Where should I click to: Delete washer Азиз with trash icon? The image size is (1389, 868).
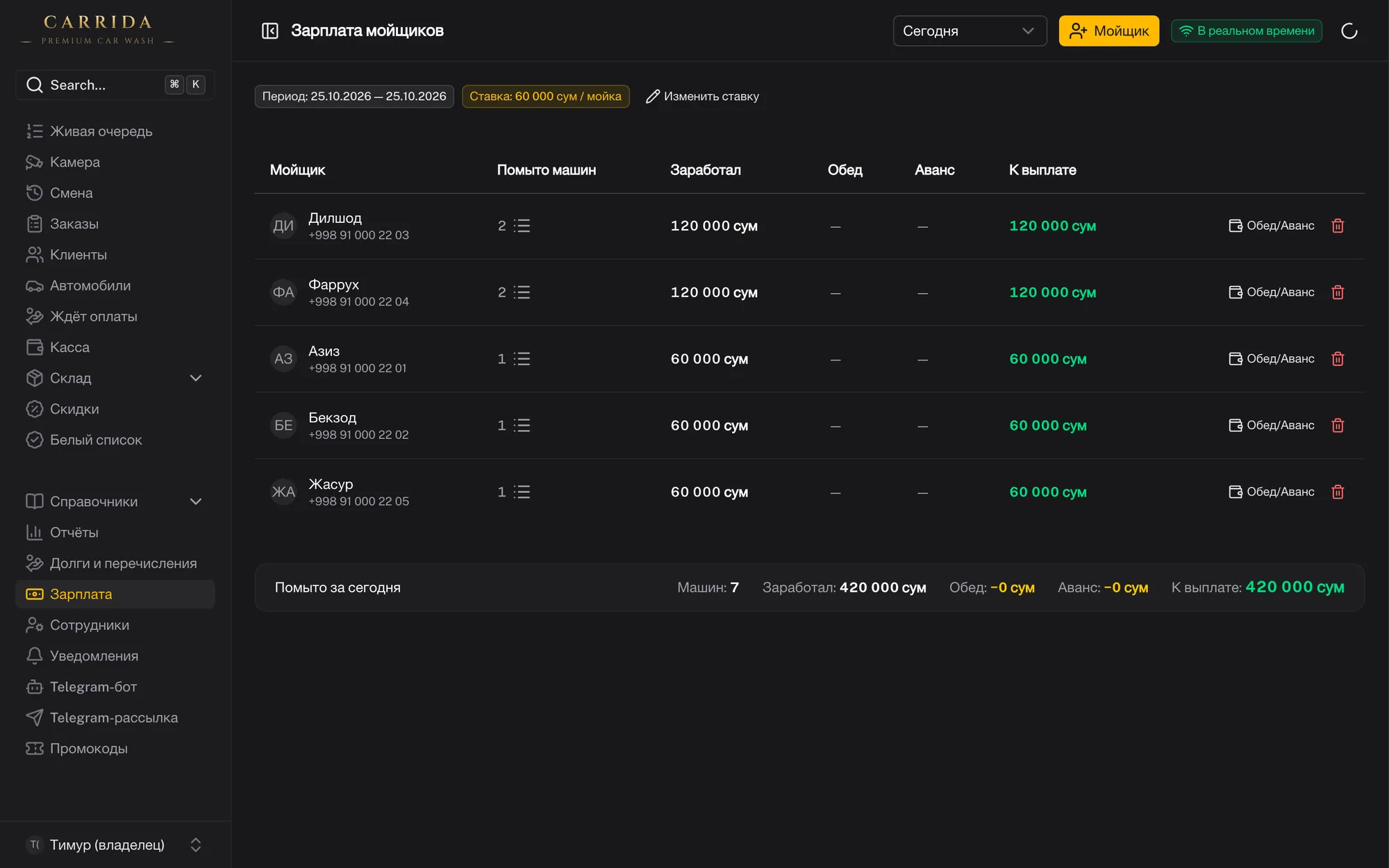click(1338, 359)
